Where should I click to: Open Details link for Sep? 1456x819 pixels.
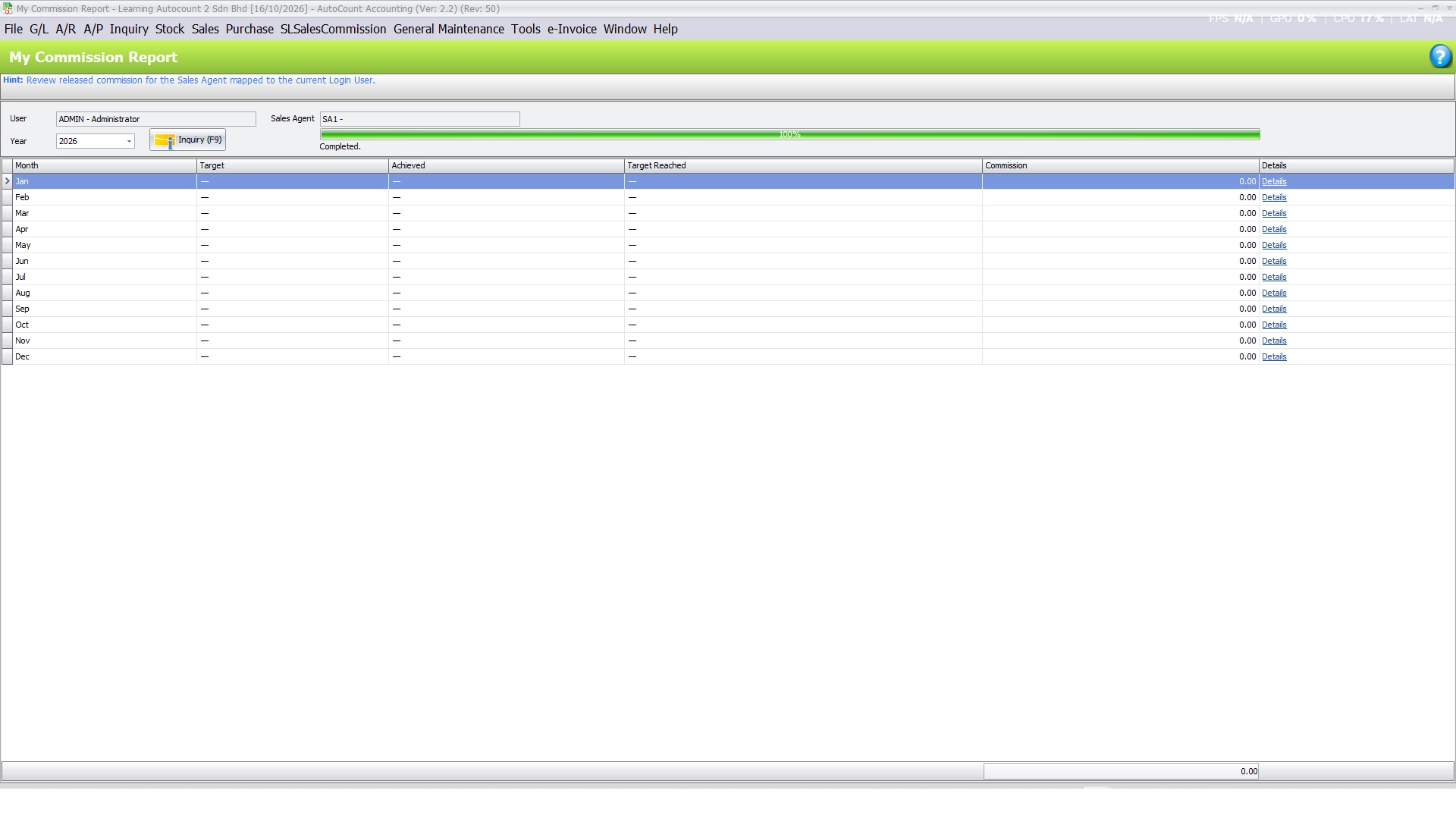1274,309
